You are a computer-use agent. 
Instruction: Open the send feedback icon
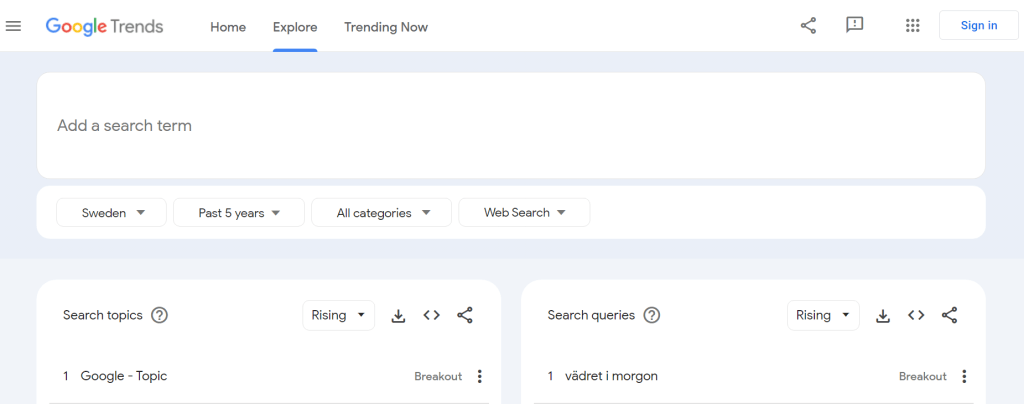[x=854, y=26]
